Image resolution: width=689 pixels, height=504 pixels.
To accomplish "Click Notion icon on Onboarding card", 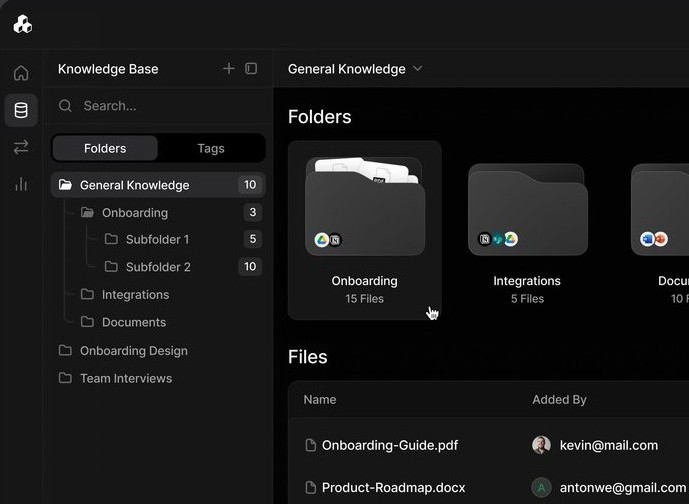I will coord(335,240).
